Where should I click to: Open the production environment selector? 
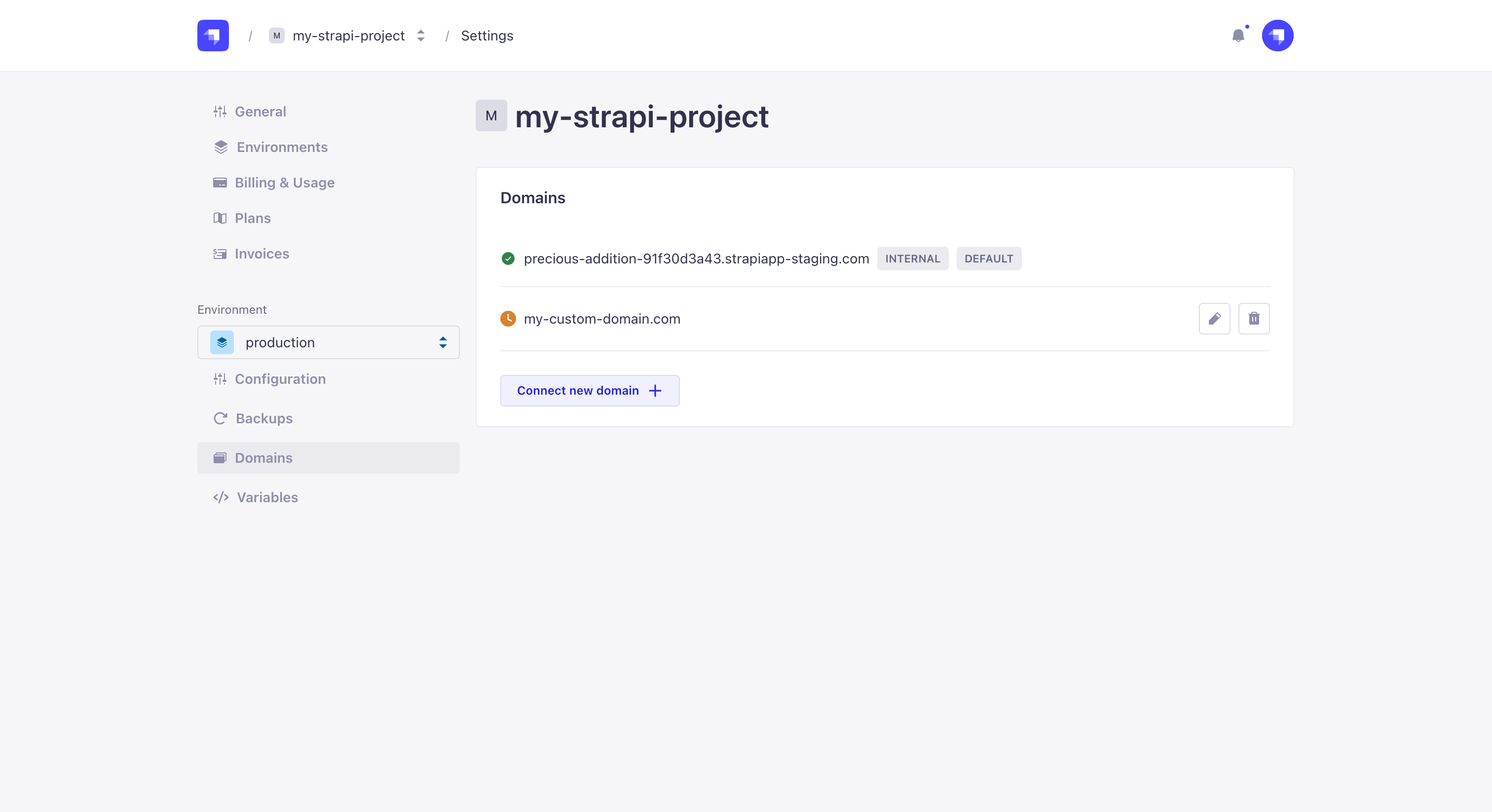point(328,342)
